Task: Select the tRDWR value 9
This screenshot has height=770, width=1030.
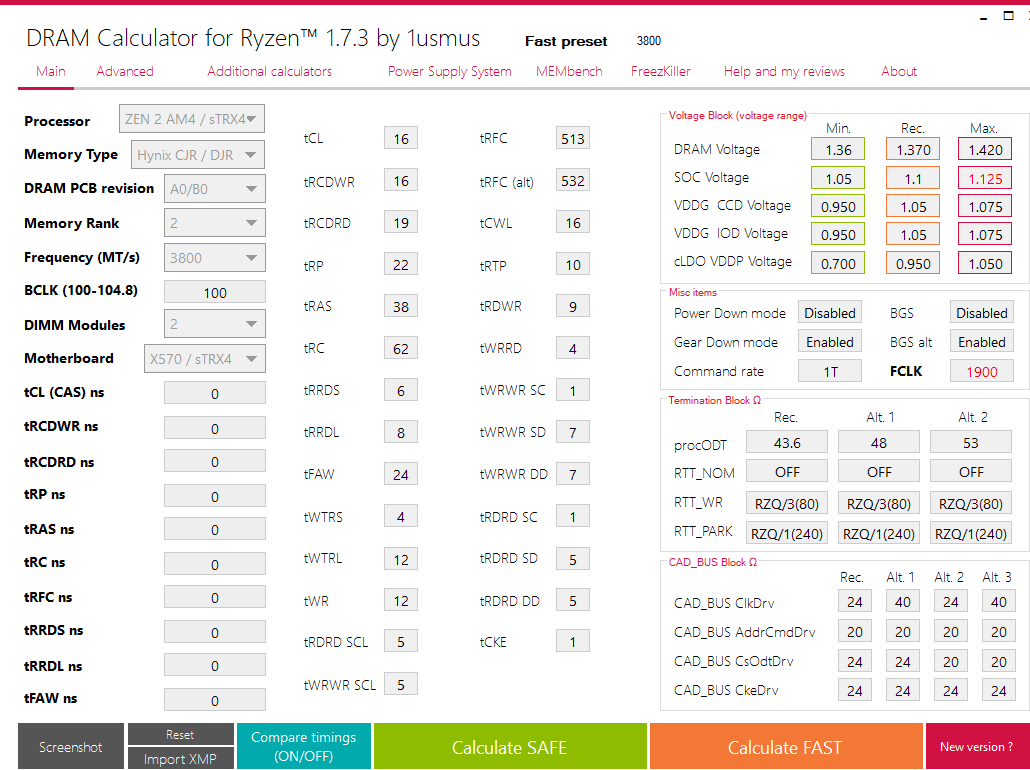Action: pyautogui.click(x=573, y=306)
